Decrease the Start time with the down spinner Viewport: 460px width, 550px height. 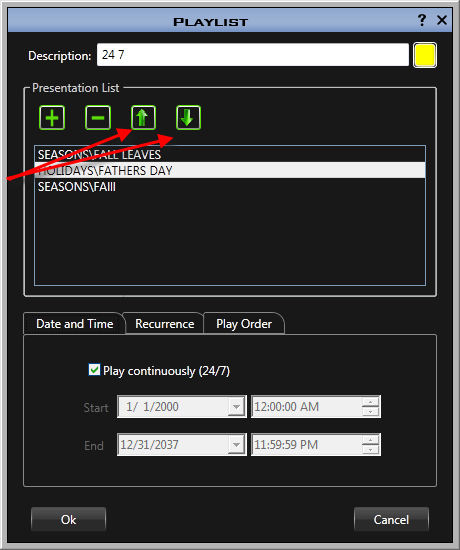click(x=371, y=412)
